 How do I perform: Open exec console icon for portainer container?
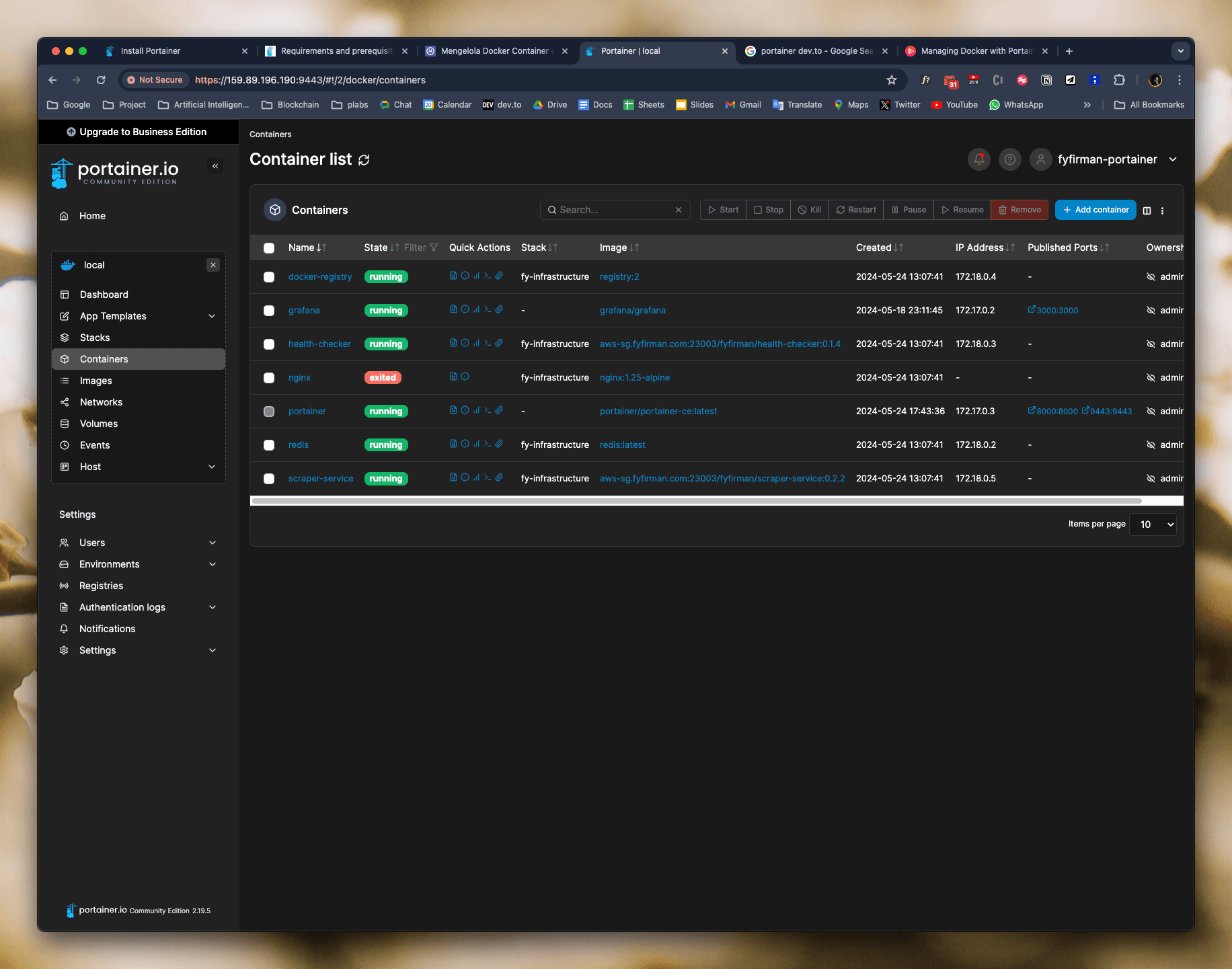pyautogui.click(x=488, y=410)
